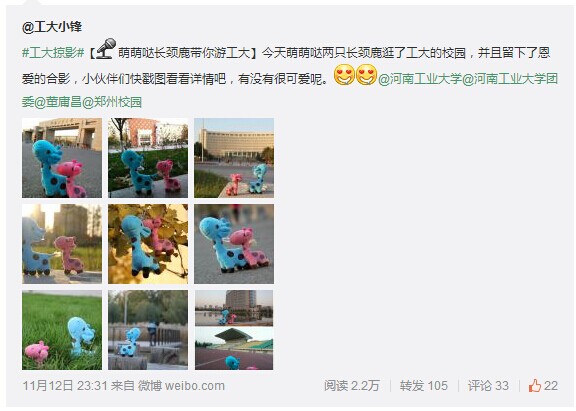The height and width of the screenshot is (411, 576).
Task: Open the @郑州校园 mention link
Action: [x=112, y=102]
